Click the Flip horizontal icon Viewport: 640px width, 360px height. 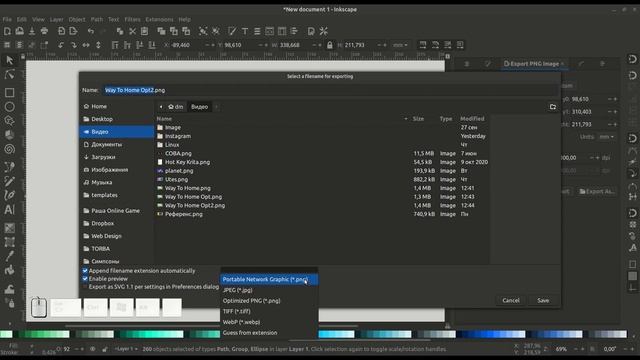(x=86, y=45)
